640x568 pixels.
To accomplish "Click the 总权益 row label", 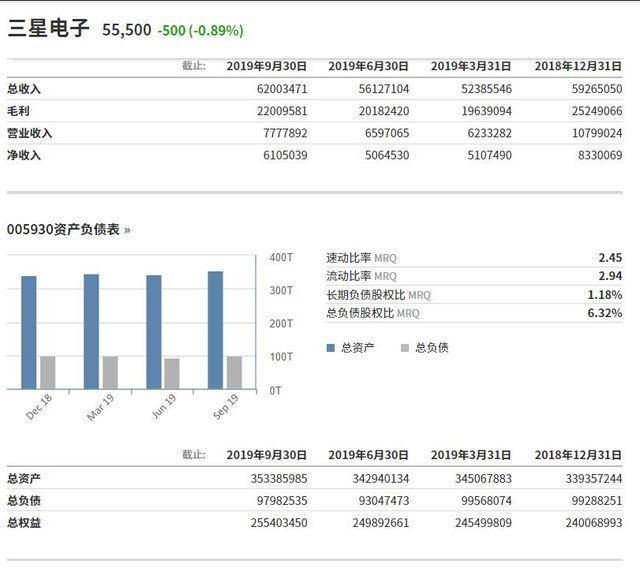I will [x=24, y=523].
